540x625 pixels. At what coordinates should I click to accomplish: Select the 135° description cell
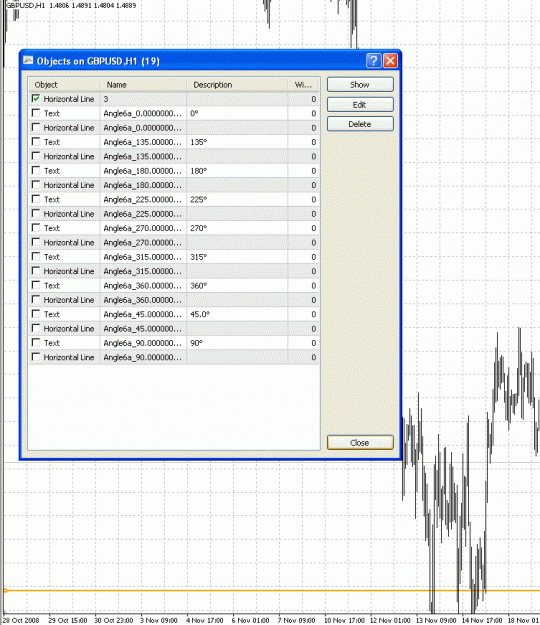pyautogui.click(x=237, y=142)
